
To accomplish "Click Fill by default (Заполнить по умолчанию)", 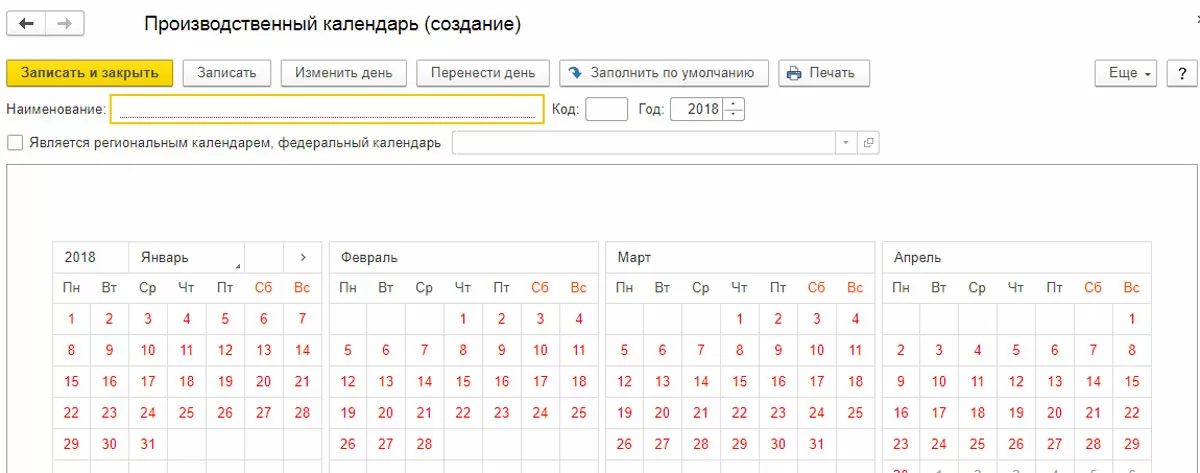I will [x=664, y=73].
